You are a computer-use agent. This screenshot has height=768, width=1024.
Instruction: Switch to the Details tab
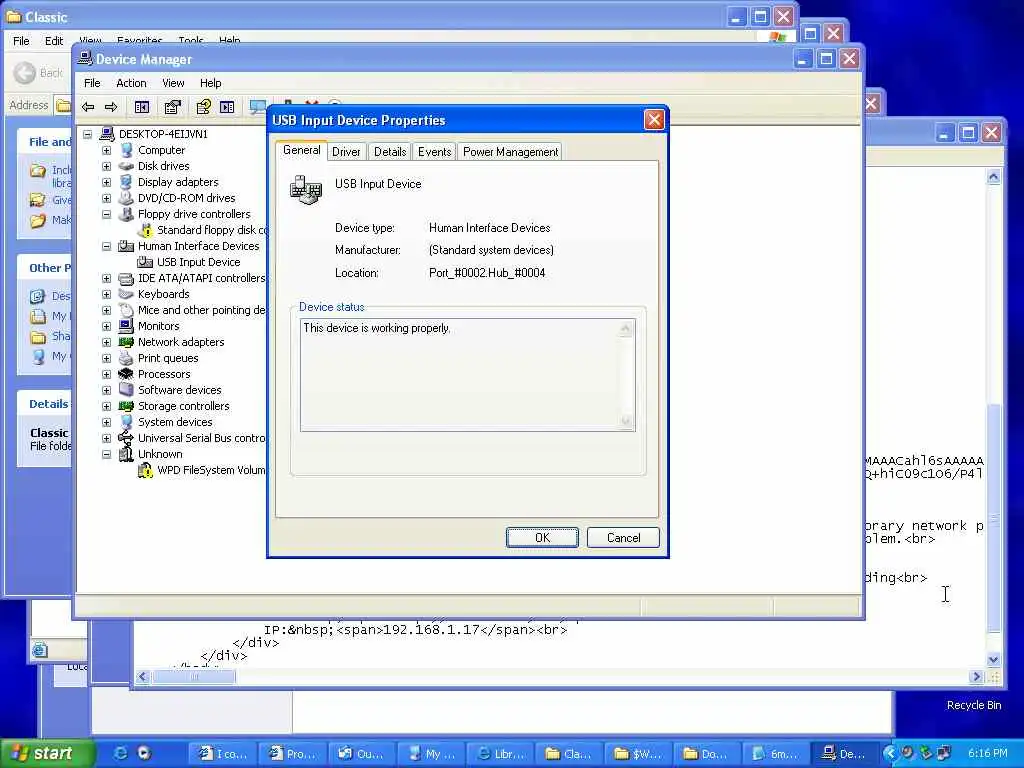(x=390, y=152)
